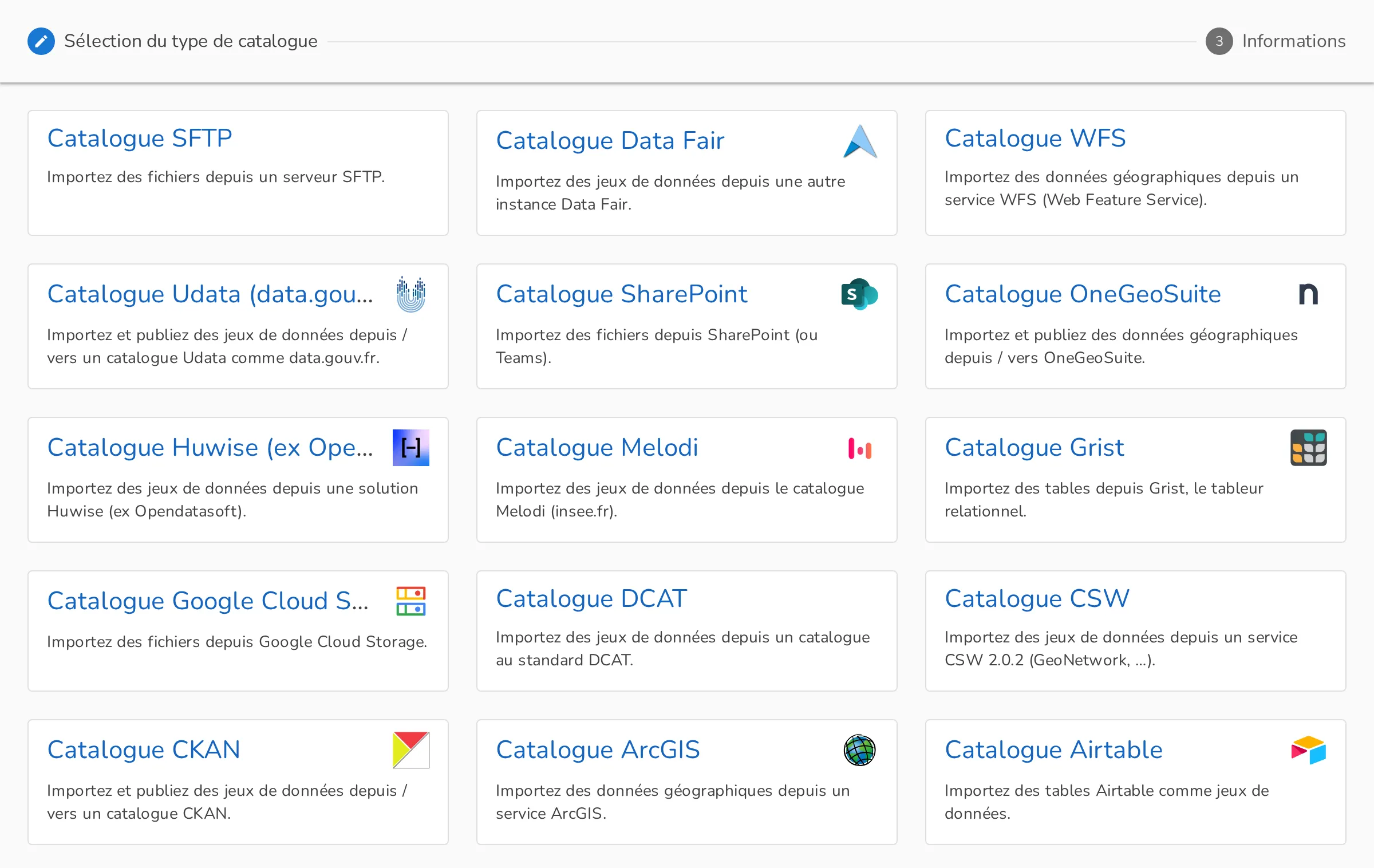
Task: Click the Melodi logo icon
Action: (x=860, y=448)
